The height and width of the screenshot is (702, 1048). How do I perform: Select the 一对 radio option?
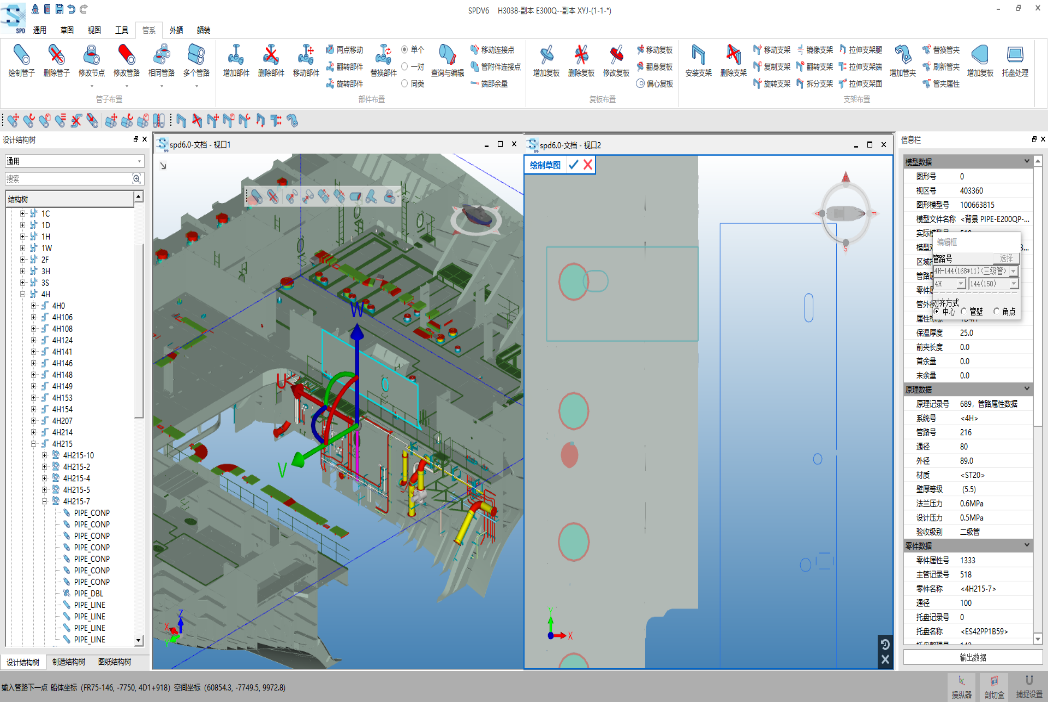click(x=405, y=66)
